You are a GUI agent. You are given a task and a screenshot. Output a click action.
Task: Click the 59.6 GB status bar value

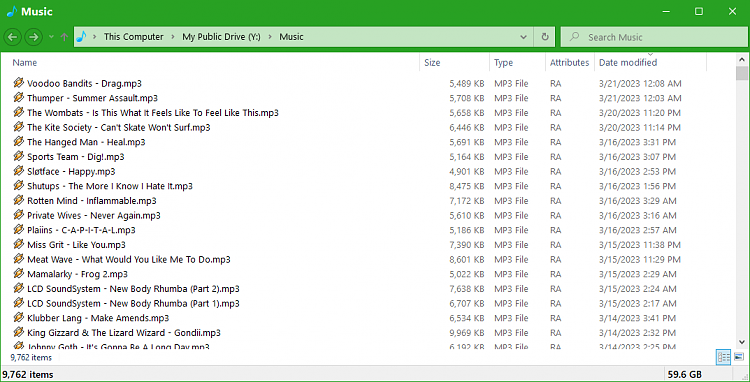684,374
